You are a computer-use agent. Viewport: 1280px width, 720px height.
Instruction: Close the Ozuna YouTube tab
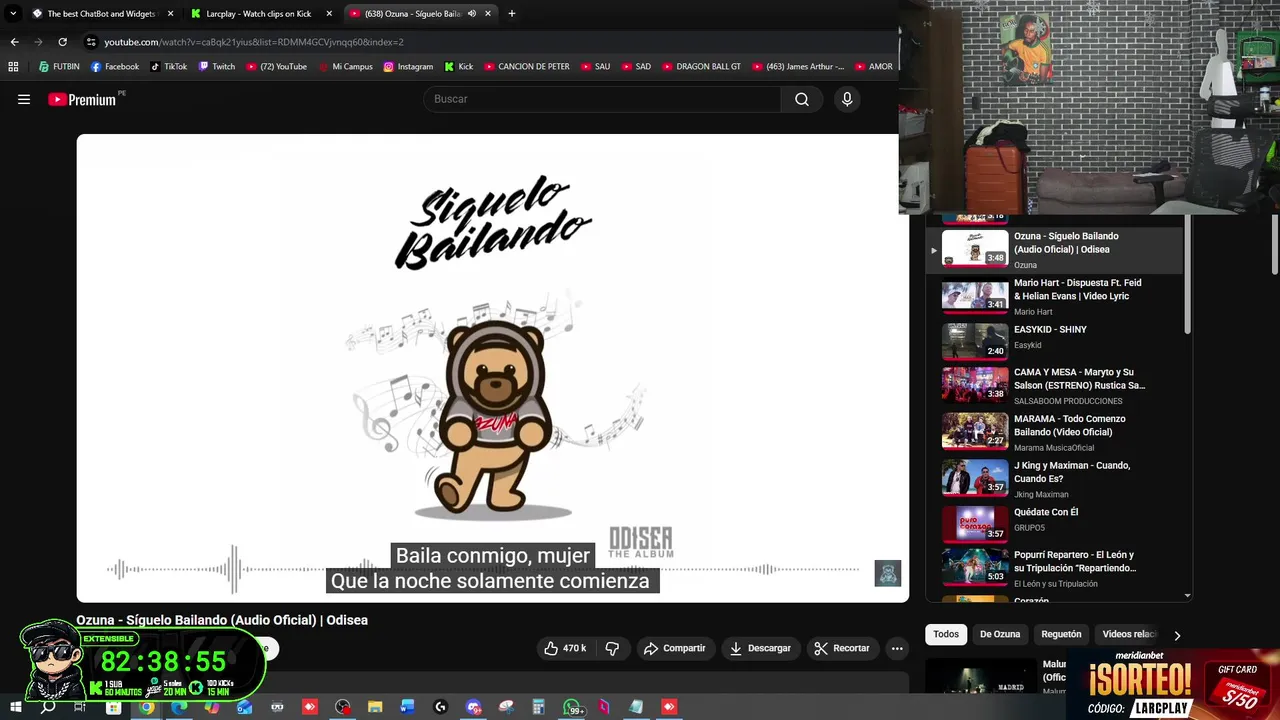click(x=487, y=14)
